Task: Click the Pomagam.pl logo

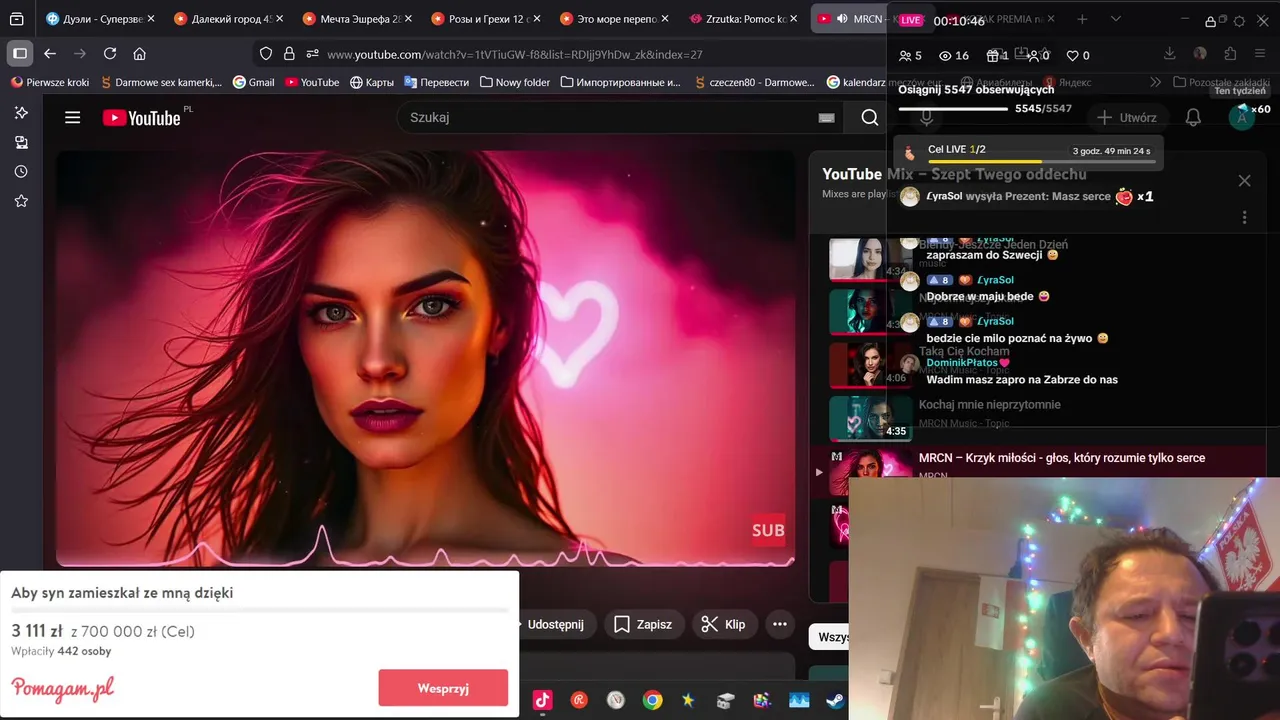Action: pos(63,688)
